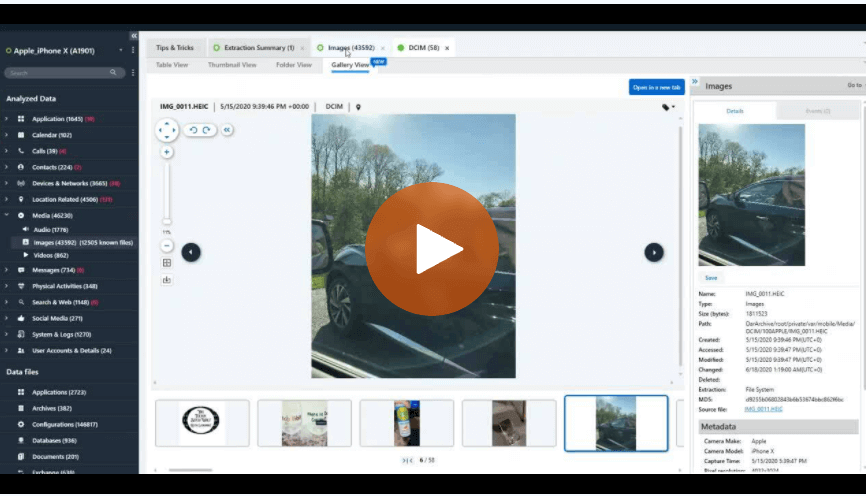Screen dimensions: 866x496
Task: Select the first thumbnail in the filmstrip
Action: (x=202, y=423)
